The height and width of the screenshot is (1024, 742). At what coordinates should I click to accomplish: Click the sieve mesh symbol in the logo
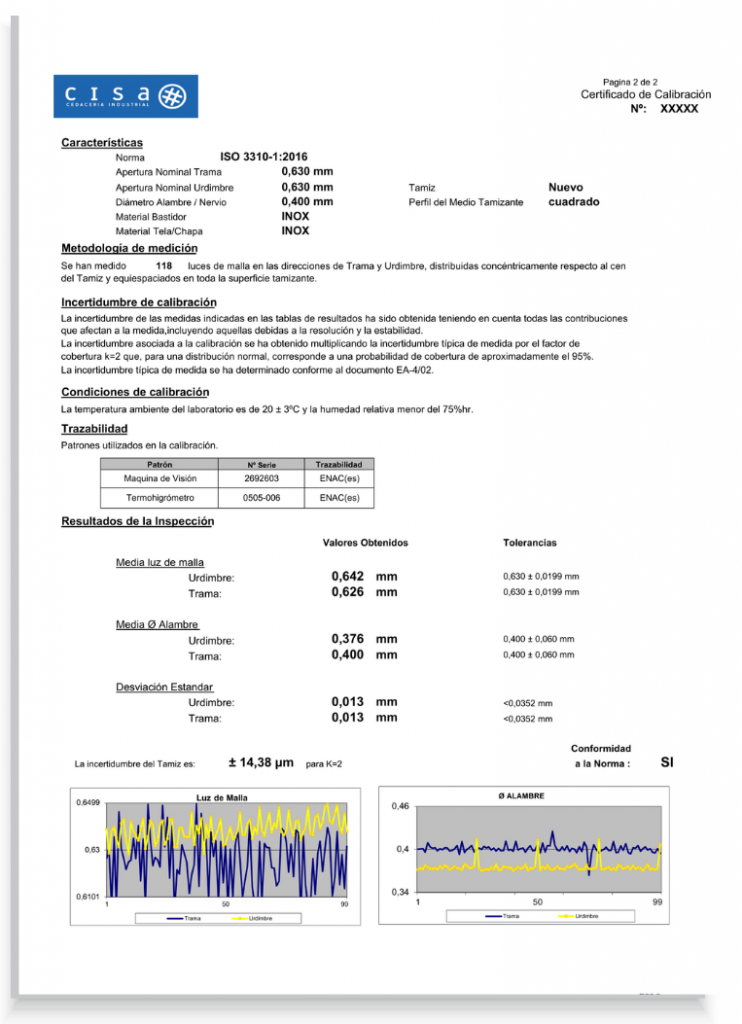click(172, 96)
